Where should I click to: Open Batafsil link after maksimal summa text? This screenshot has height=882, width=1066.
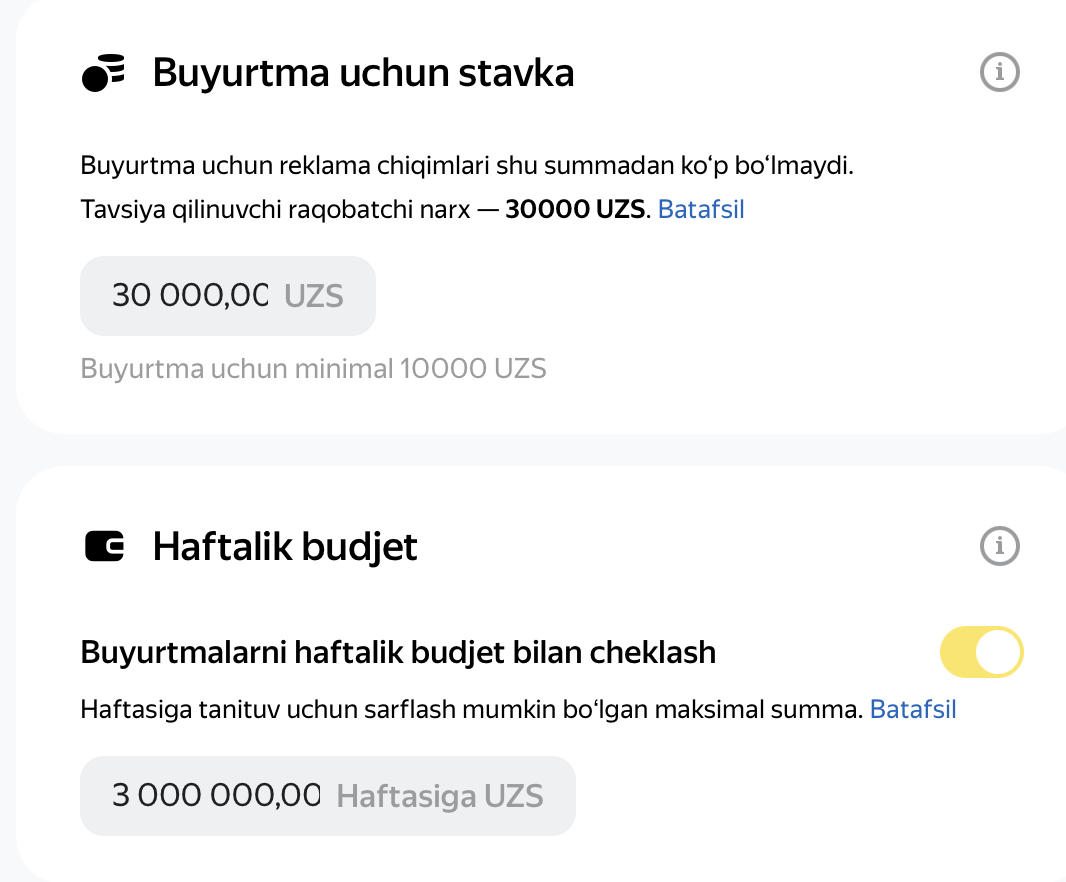tap(913, 709)
